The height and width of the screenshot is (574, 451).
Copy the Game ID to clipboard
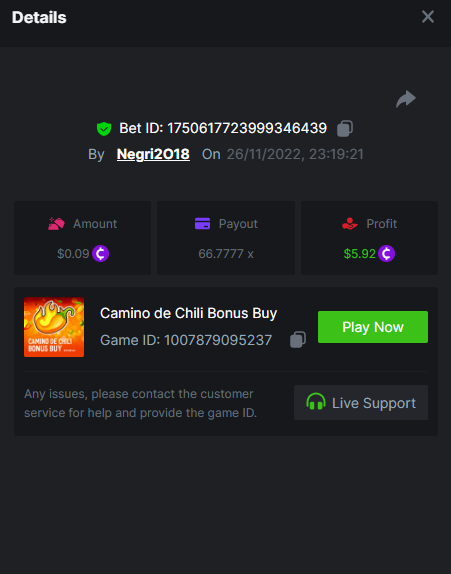click(x=298, y=340)
